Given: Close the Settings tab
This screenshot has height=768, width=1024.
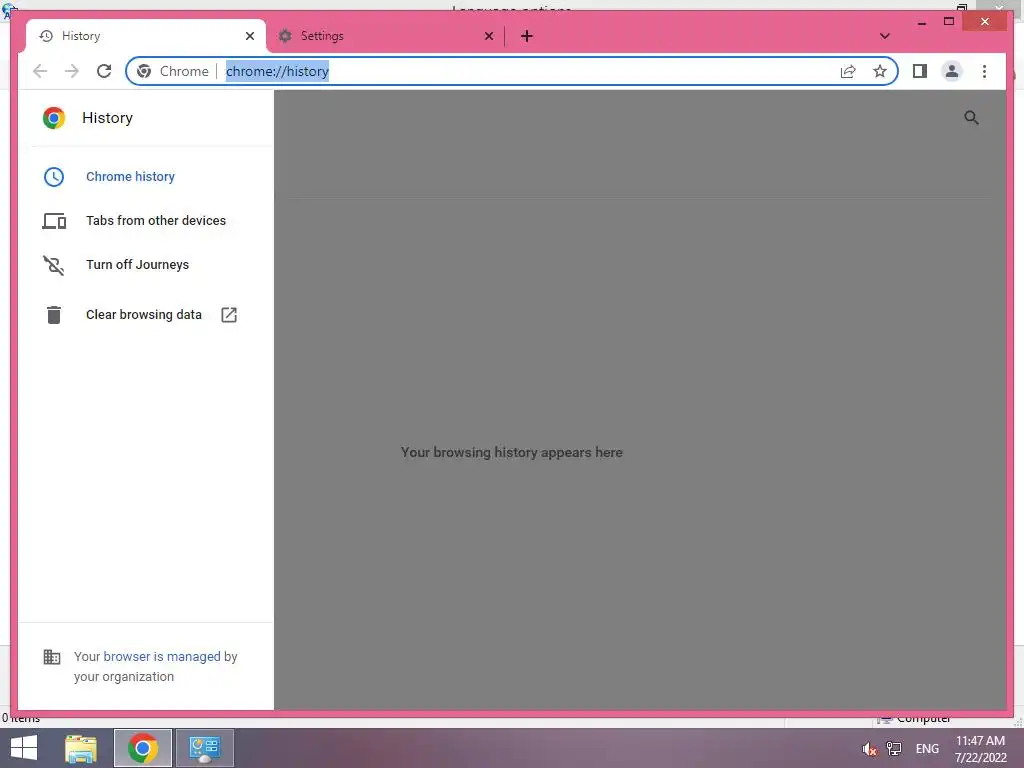Looking at the screenshot, I should (x=488, y=36).
